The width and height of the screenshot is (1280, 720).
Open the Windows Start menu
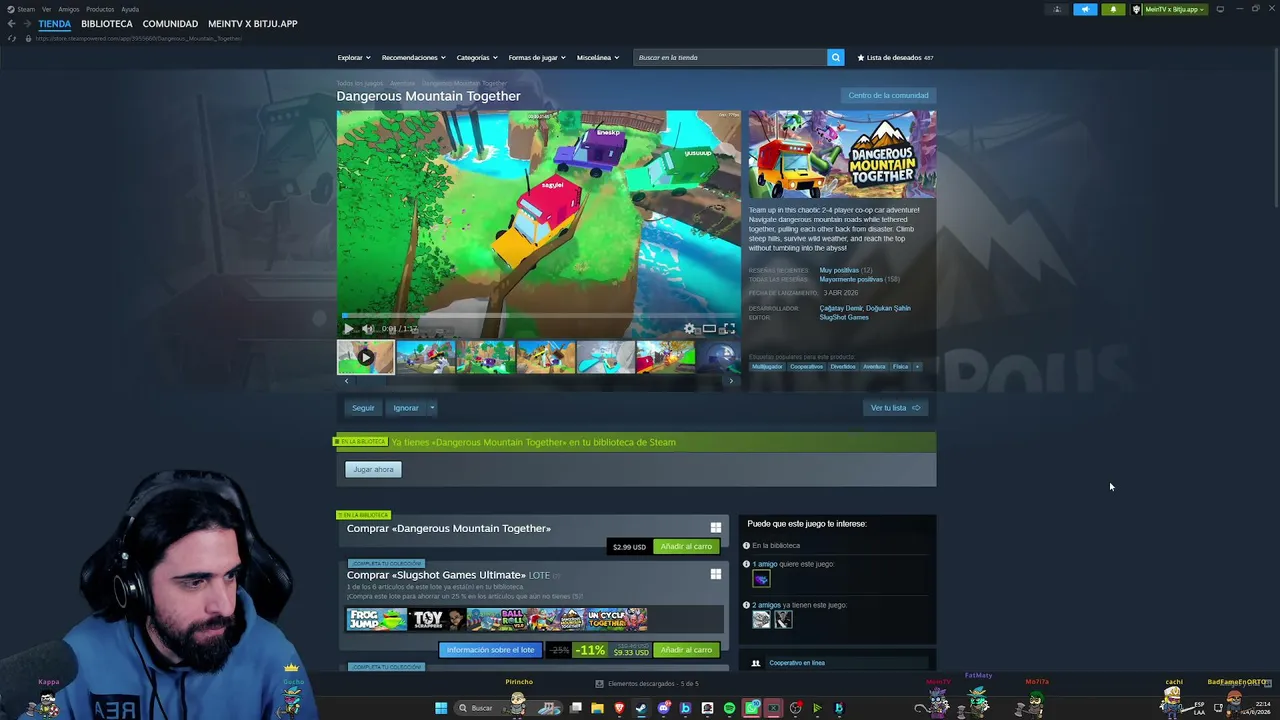pos(441,708)
